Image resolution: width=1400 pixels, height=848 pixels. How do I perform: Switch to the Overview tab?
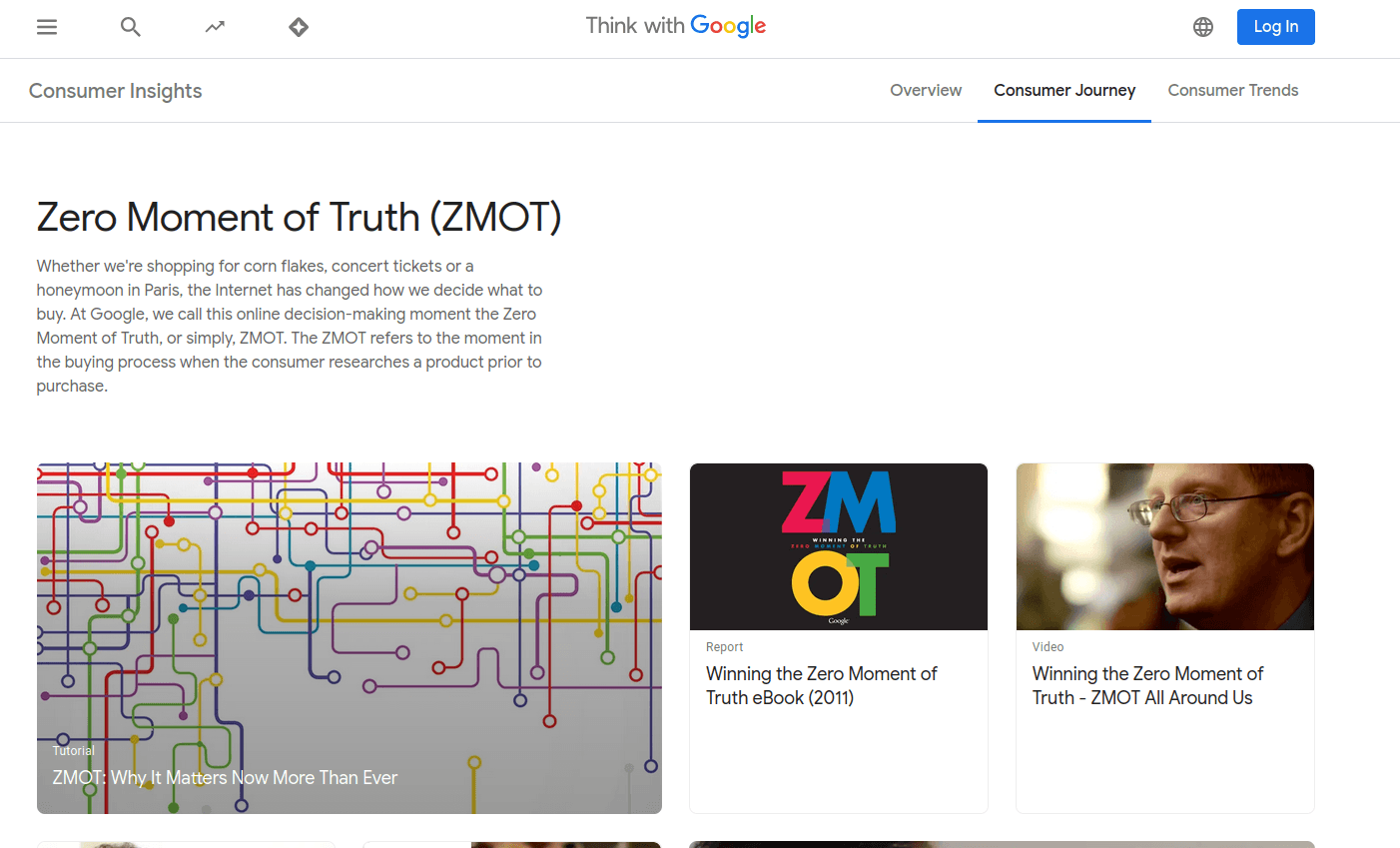tap(925, 90)
